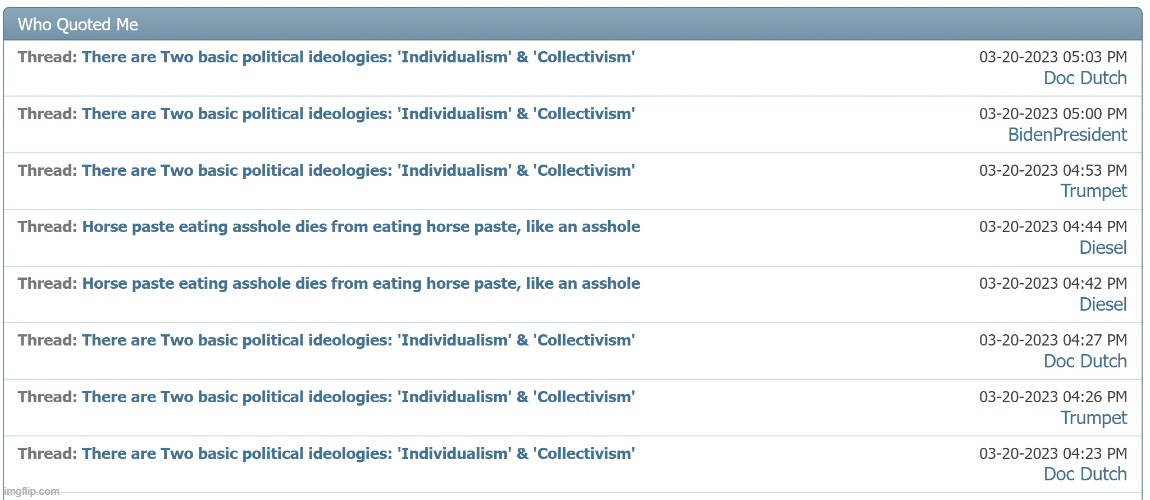Image resolution: width=1150 pixels, height=500 pixels.
Task: Open the Horse paste thread quoted at 04:42 PM
Action: [360, 284]
